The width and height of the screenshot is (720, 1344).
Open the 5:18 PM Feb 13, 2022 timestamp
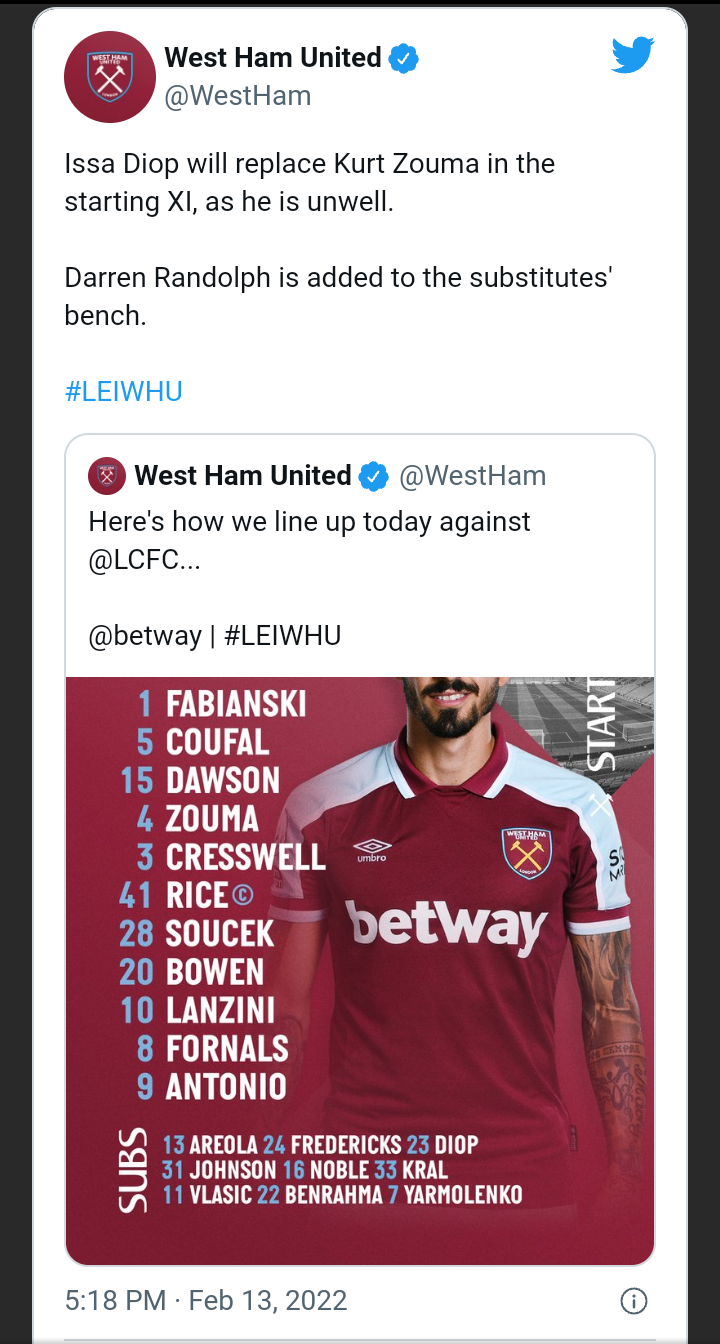click(206, 1300)
